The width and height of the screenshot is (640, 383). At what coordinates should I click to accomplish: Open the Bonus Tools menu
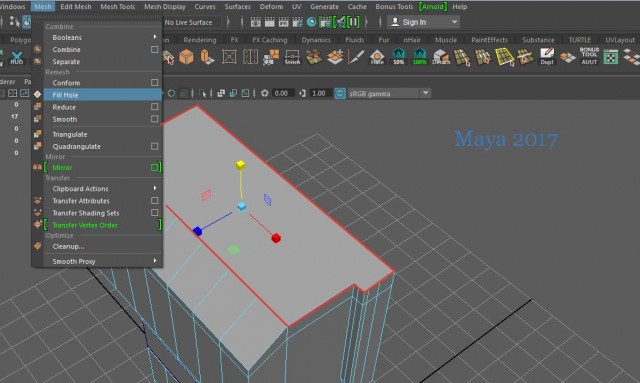(394, 7)
